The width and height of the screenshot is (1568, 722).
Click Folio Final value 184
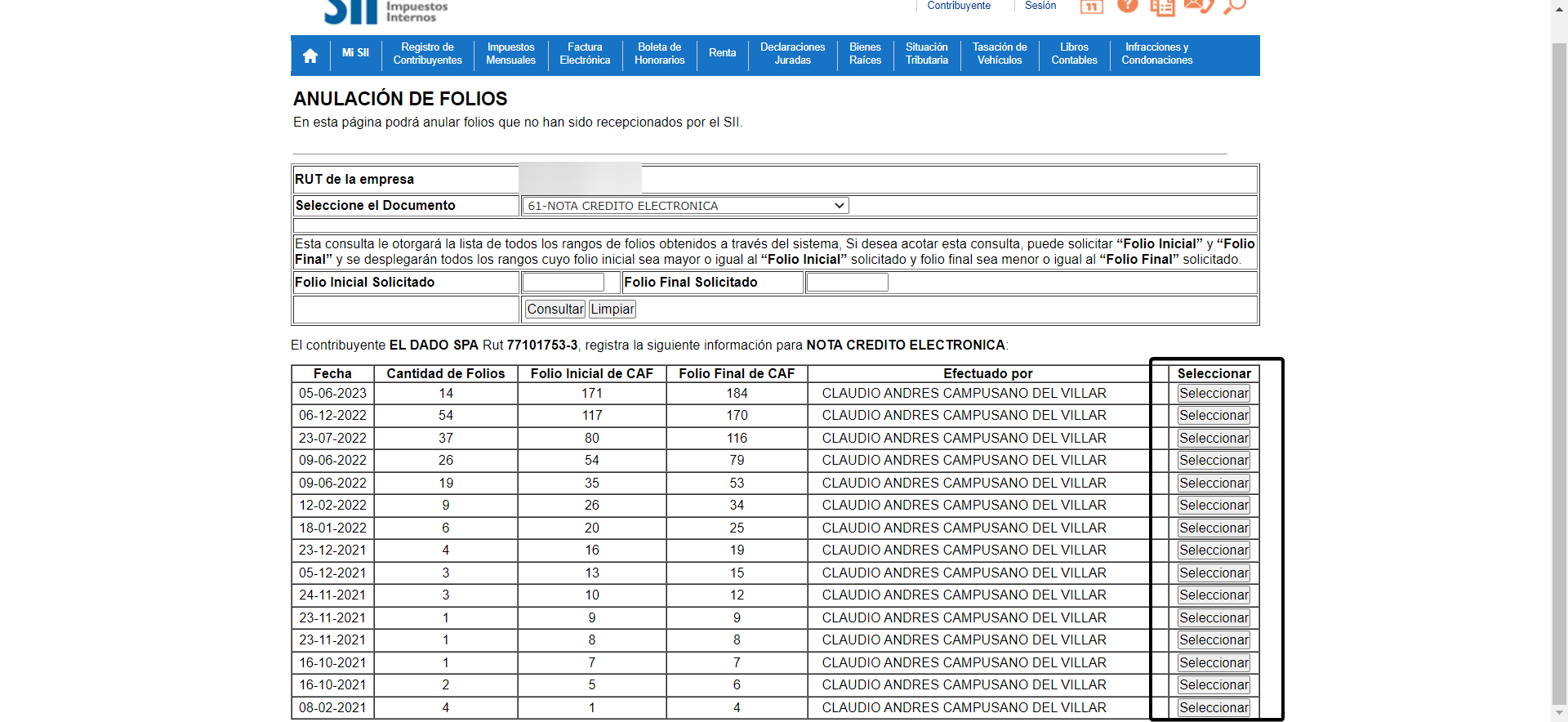tap(737, 394)
